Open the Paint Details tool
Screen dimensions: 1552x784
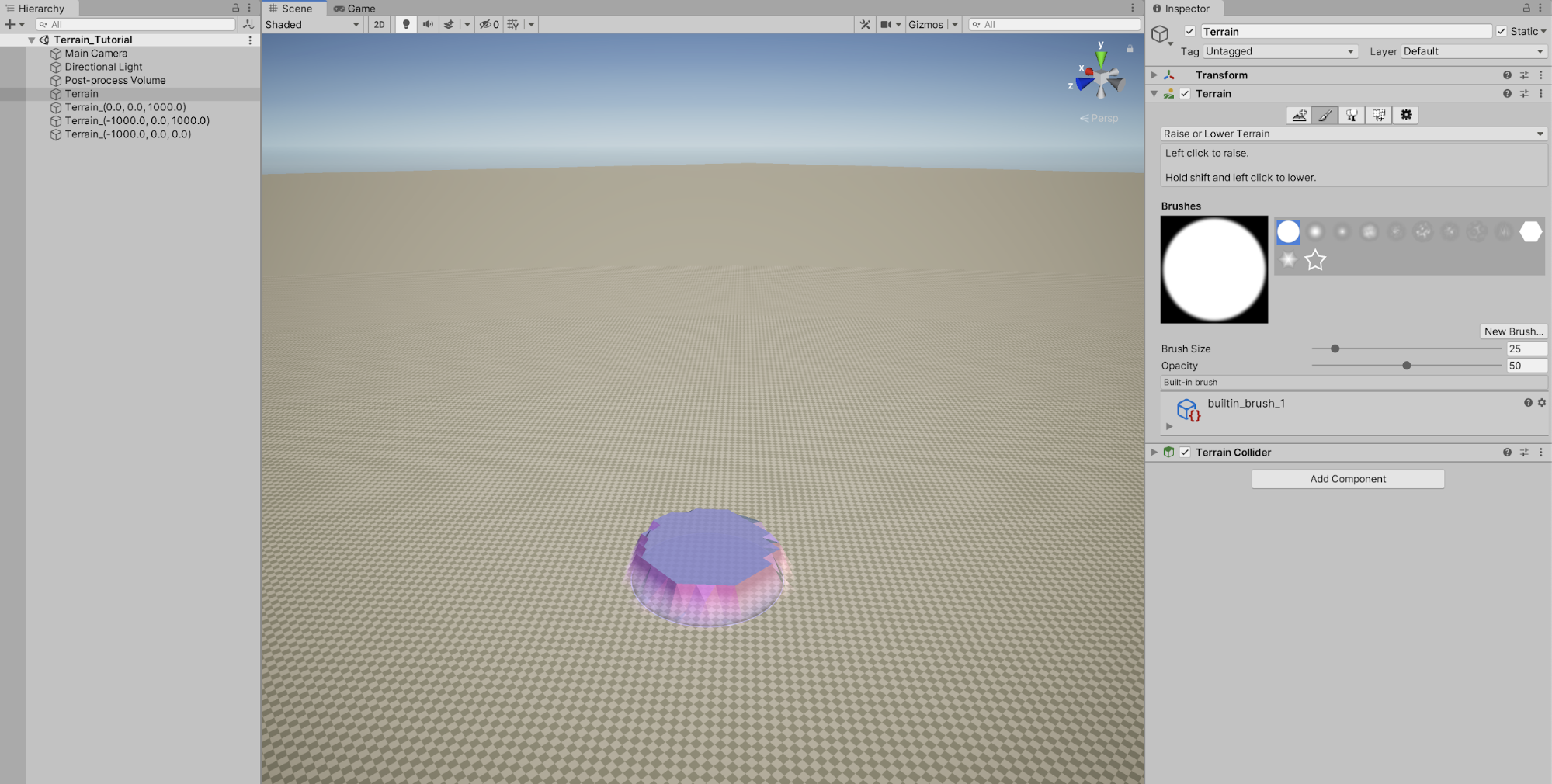1379,115
